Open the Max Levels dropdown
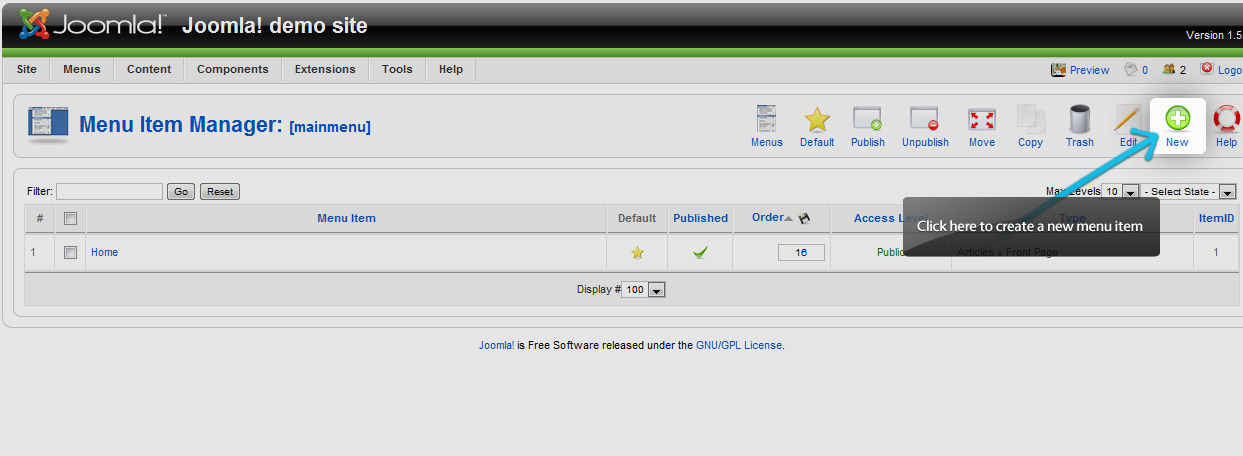The height and width of the screenshot is (456, 1243). 1120,191
